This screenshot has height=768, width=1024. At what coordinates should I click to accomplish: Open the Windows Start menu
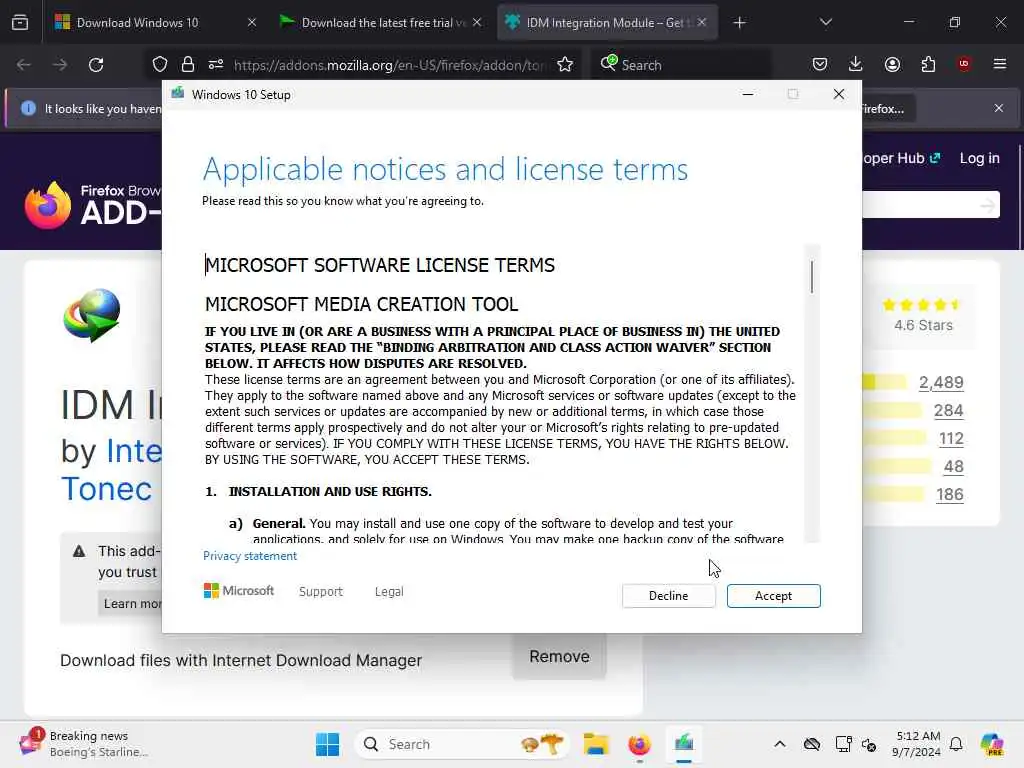pos(327,744)
